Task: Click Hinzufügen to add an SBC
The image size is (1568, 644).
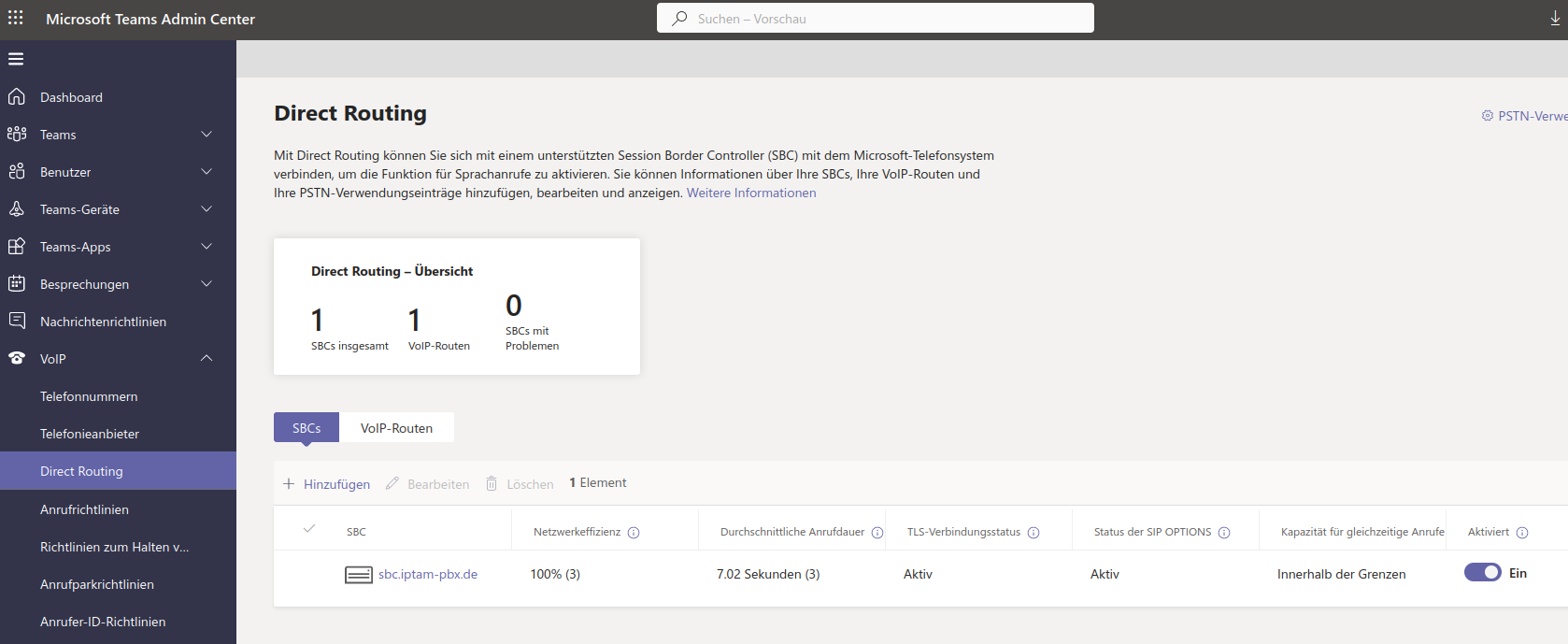Action: [x=327, y=484]
